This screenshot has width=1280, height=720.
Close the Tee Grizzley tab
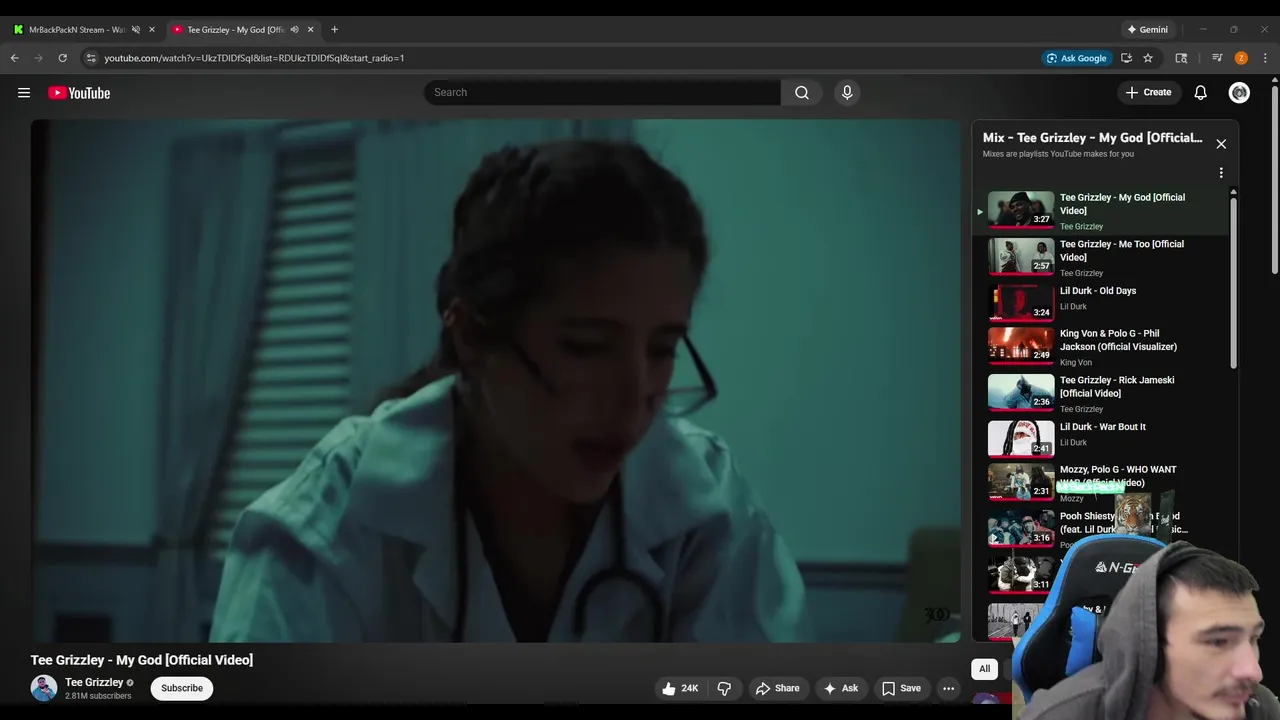(311, 29)
